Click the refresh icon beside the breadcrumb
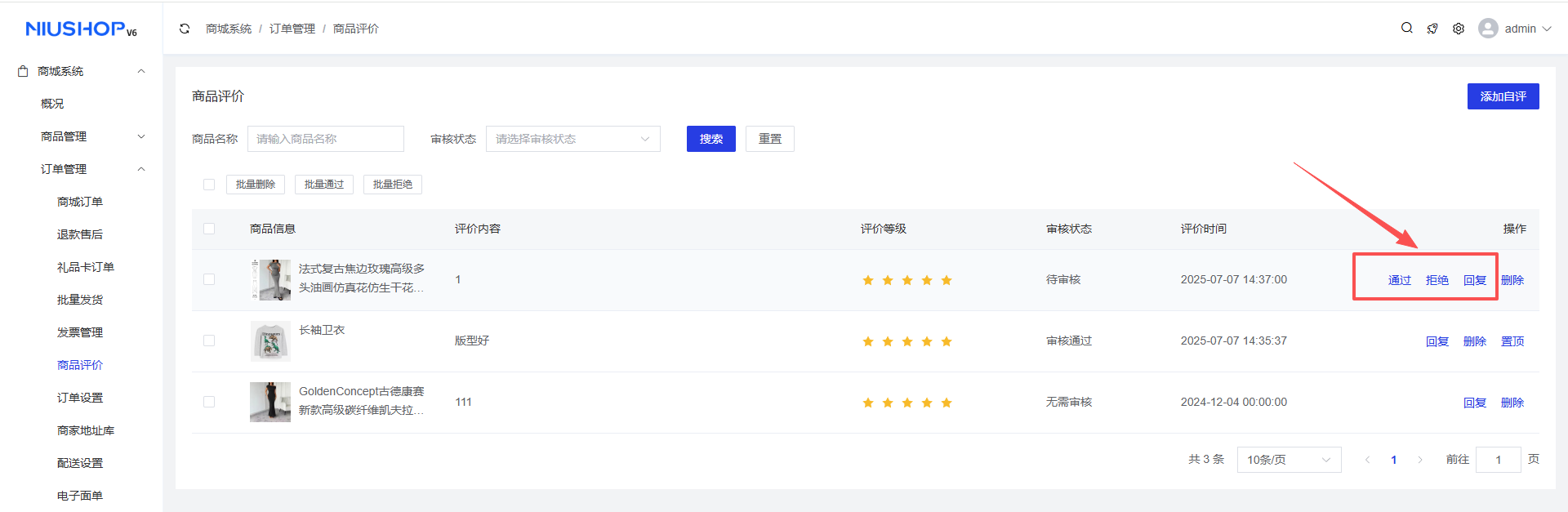 pos(185,29)
